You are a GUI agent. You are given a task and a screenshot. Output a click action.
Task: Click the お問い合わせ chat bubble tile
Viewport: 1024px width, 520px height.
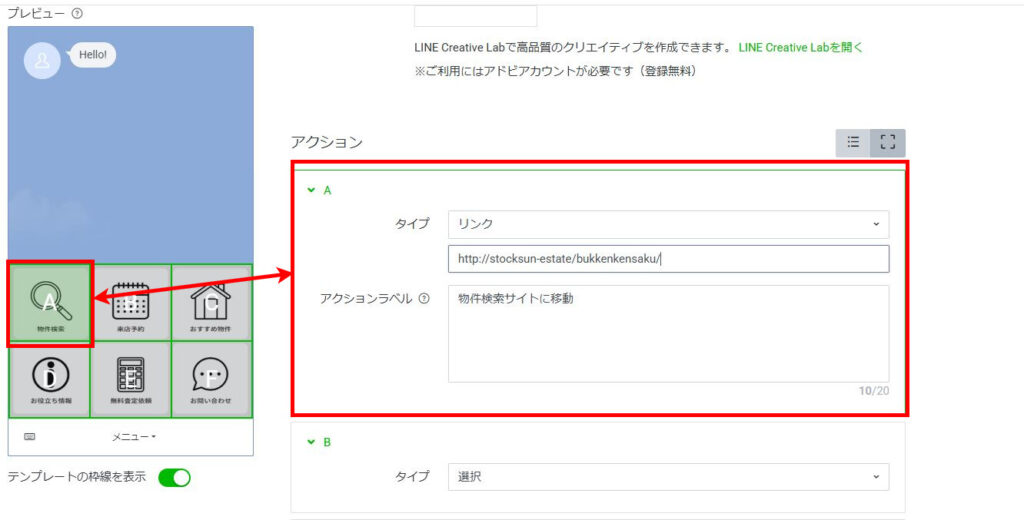click(x=211, y=378)
